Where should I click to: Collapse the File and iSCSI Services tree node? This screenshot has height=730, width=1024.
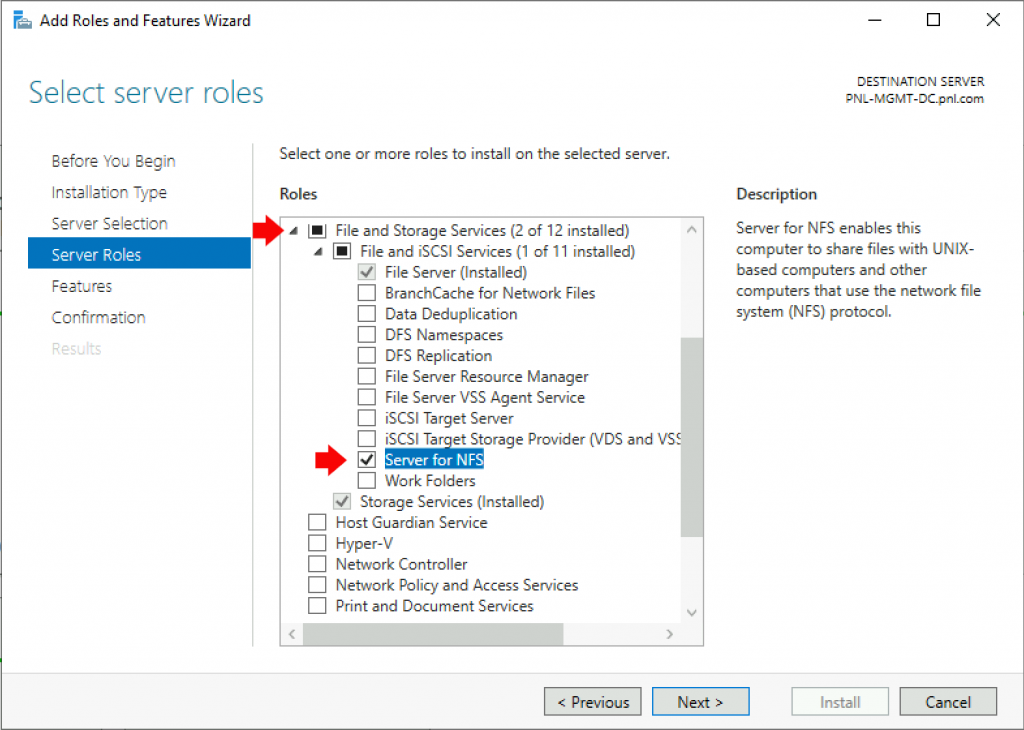[318, 251]
